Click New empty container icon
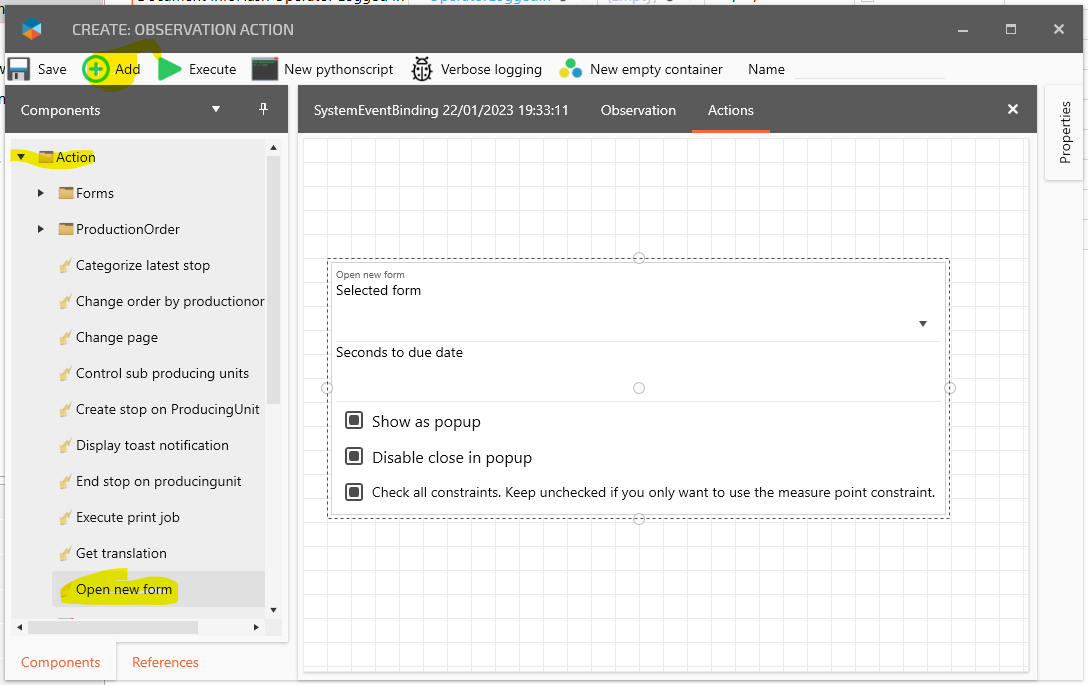1088x685 pixels. click(x=571, y=69)
